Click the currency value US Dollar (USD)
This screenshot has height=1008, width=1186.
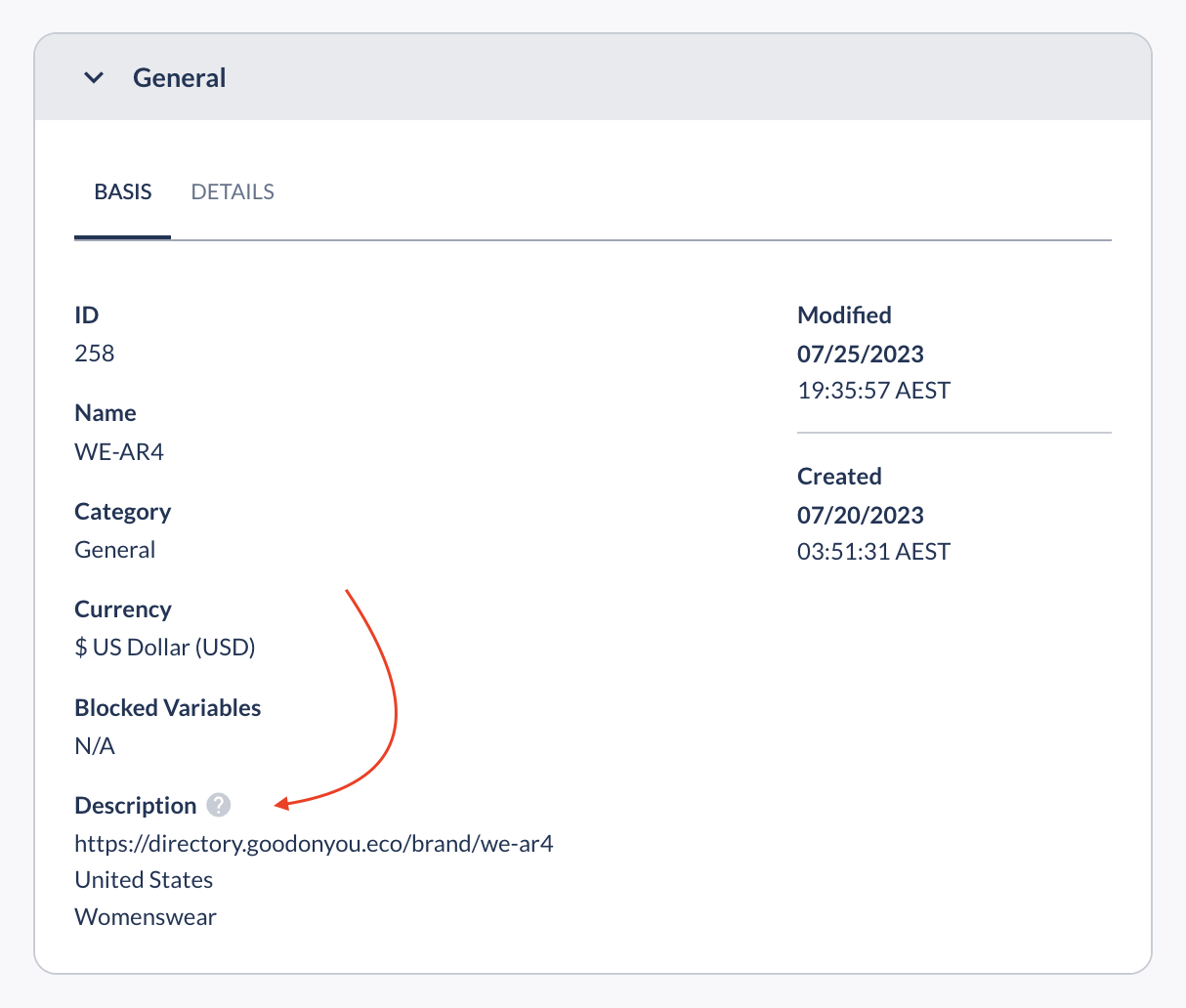pyautogui.click(x=165, y=648)
